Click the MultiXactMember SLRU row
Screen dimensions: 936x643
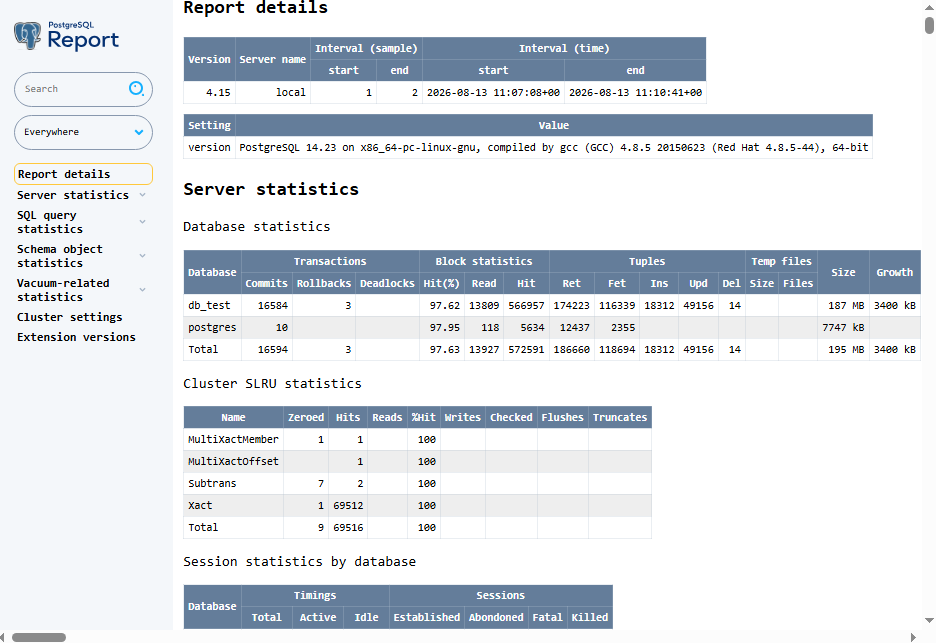(417, 439)
